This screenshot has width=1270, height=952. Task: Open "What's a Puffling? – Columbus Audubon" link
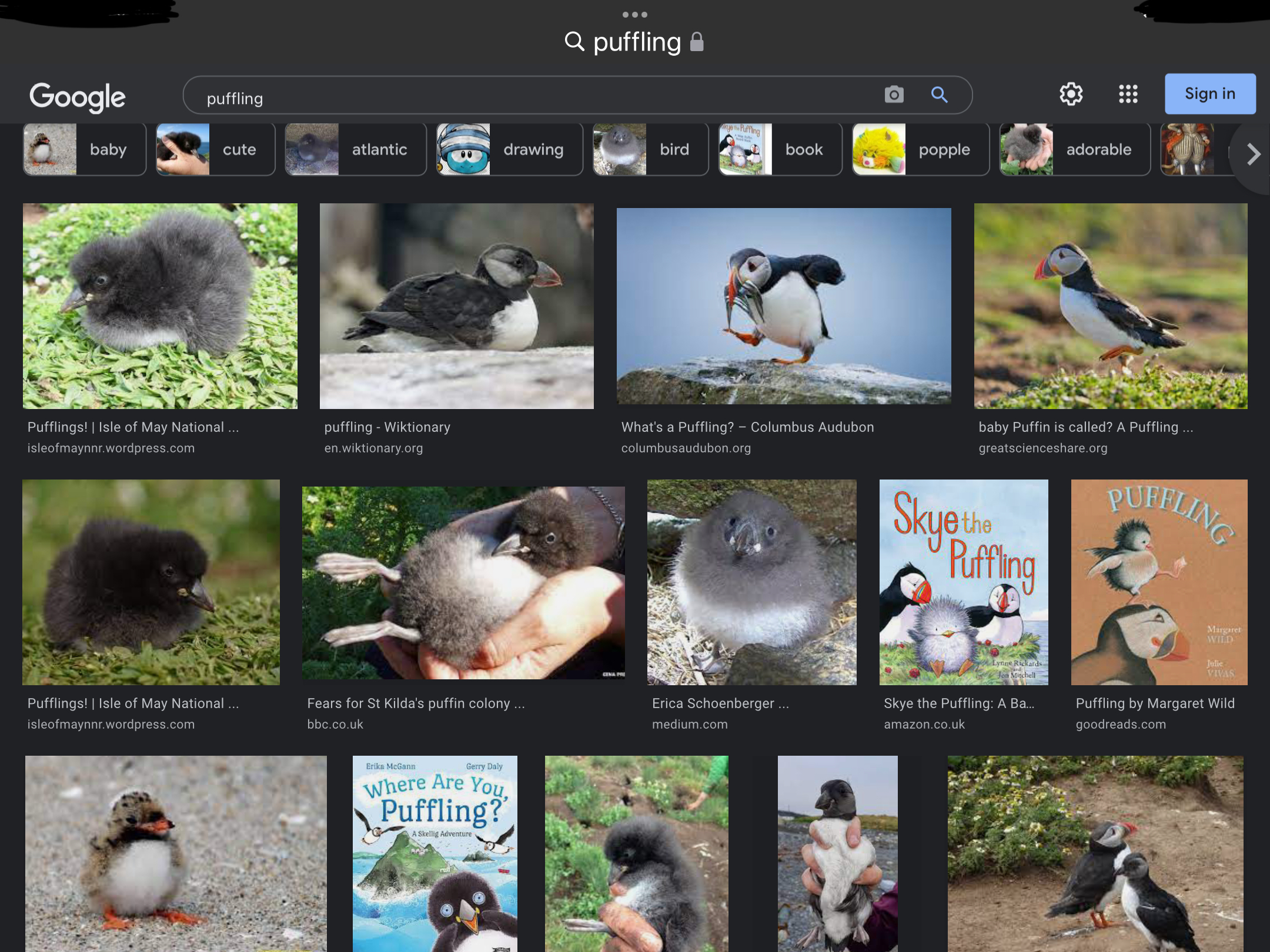747,427
